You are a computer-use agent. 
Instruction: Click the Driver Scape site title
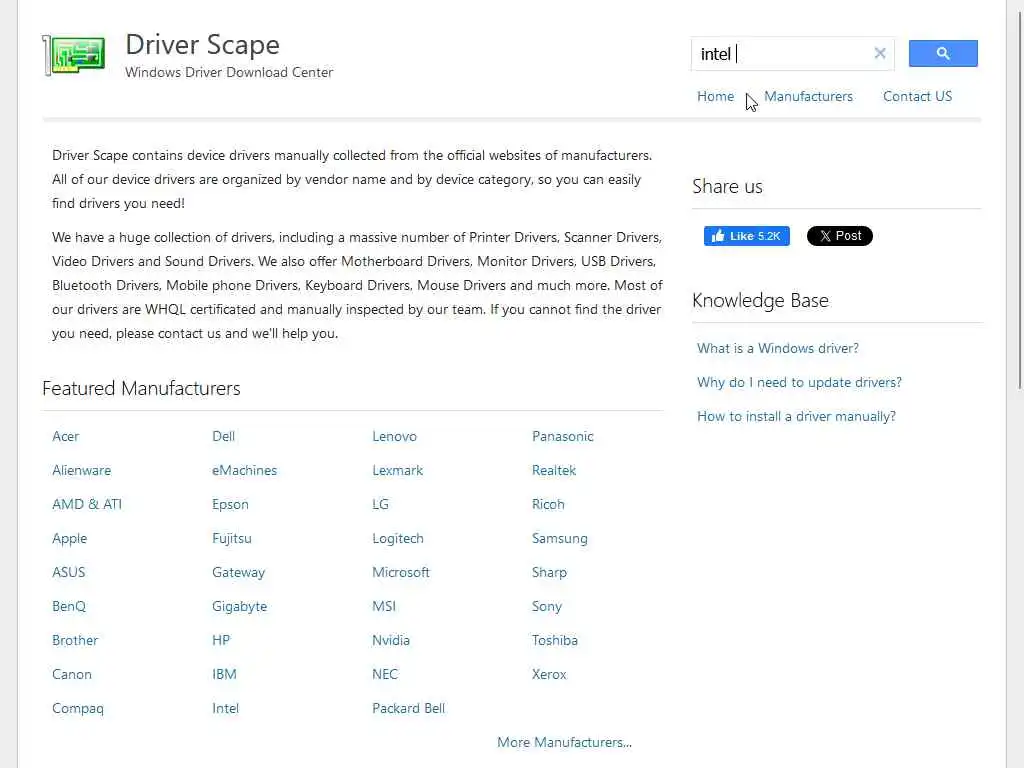(x=202, y=44)
